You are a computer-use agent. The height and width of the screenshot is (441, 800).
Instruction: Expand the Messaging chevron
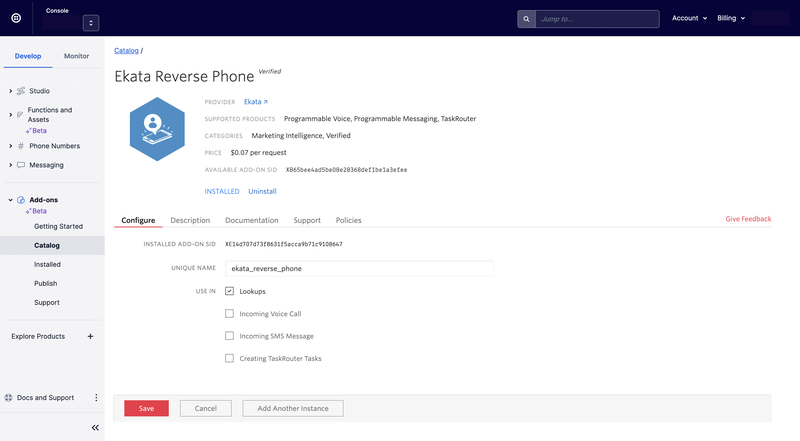(x=10, y=165)
